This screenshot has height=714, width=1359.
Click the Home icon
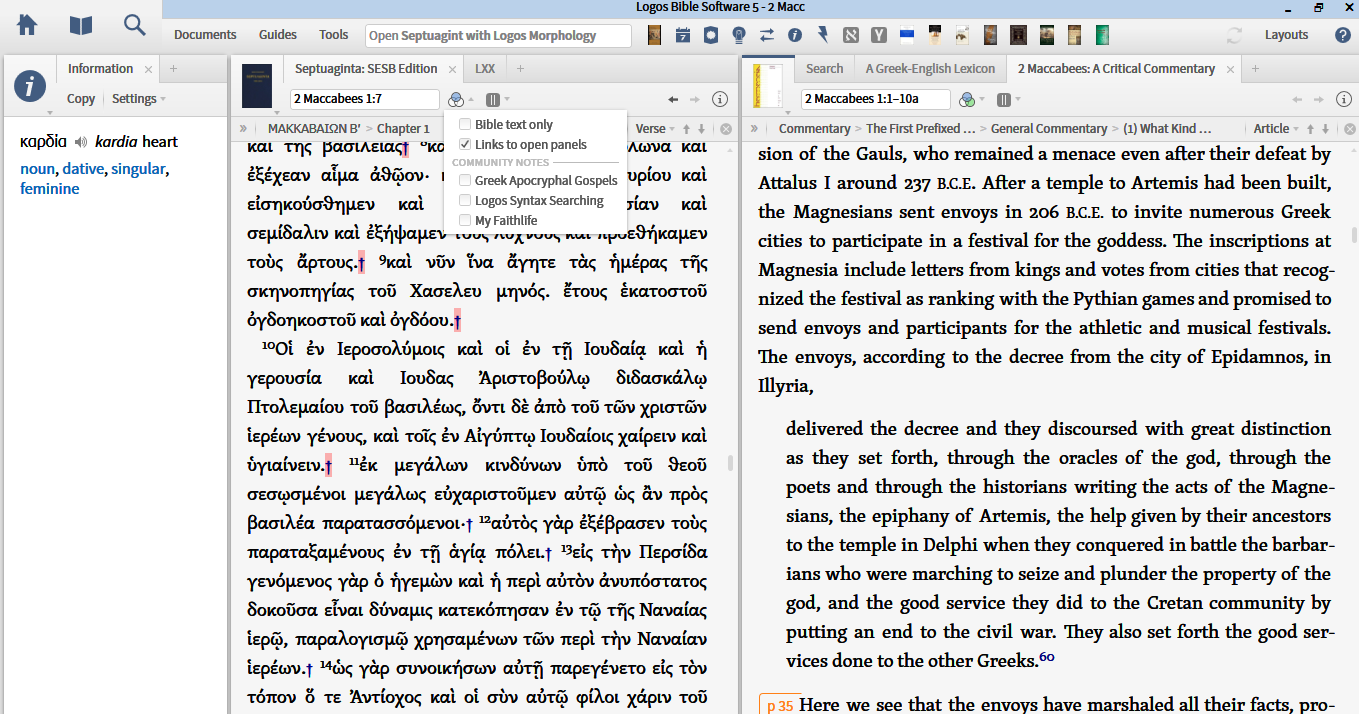(x=27, y=25)
